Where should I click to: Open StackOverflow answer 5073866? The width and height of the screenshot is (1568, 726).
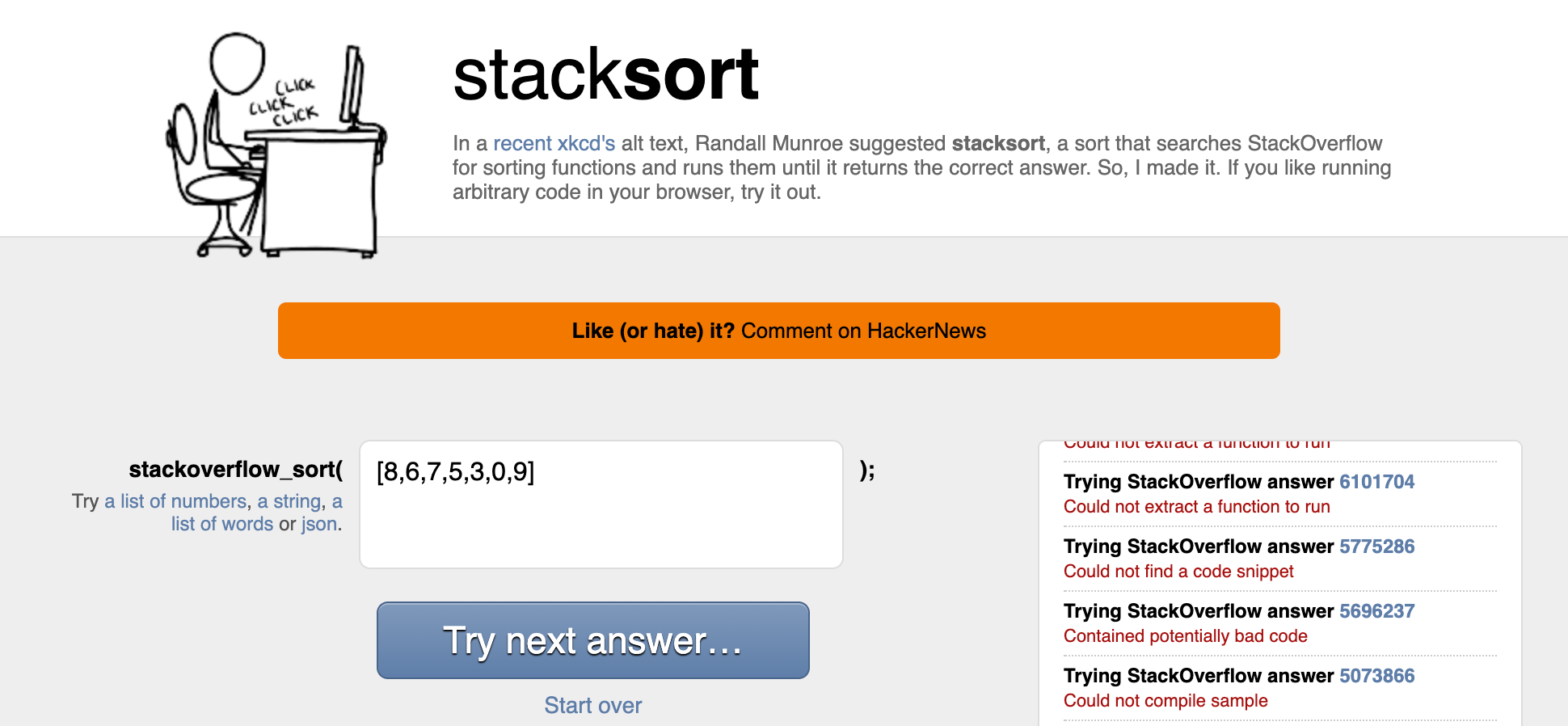(x=1376, y=676)
